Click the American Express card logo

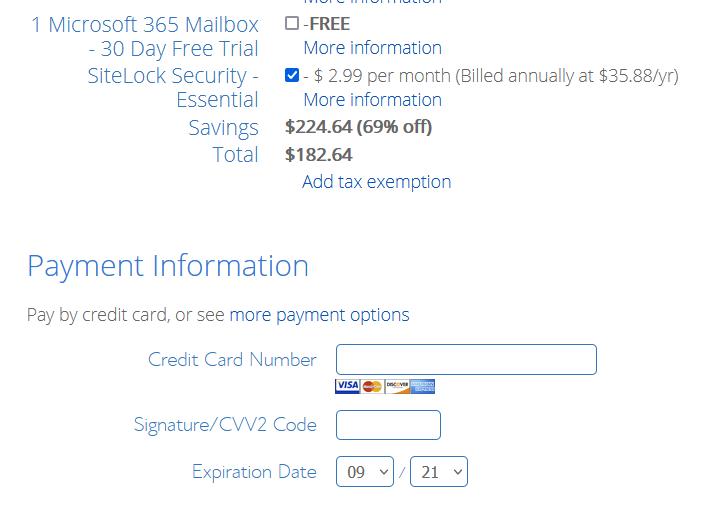click(422, 386)
